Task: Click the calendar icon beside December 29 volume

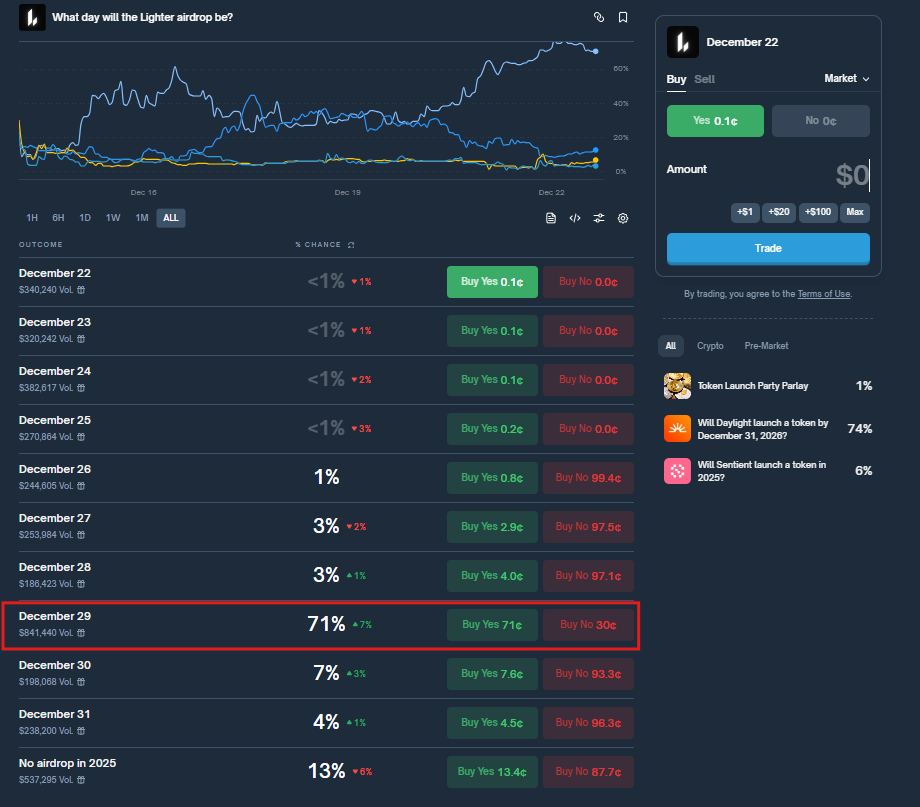Action: (x=83, y=633)
